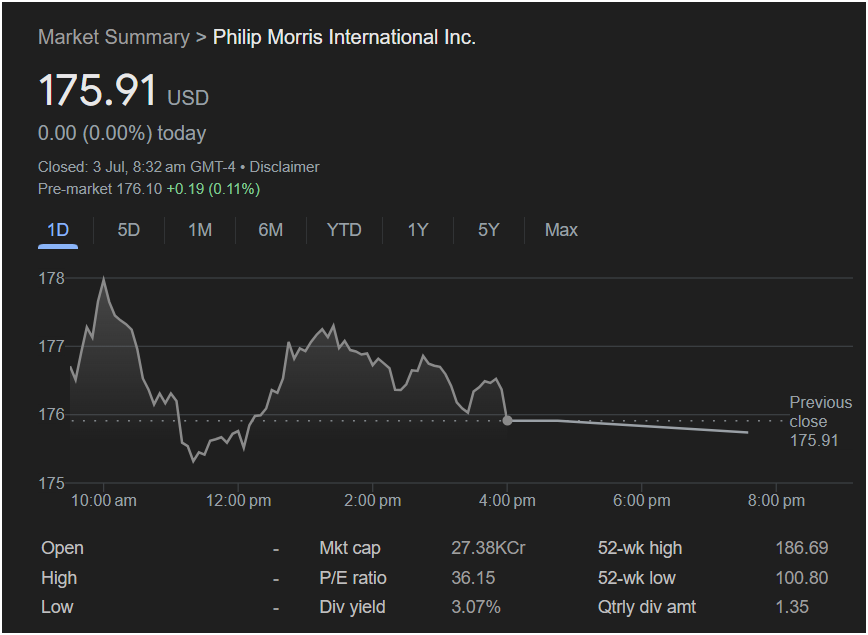Click the Previous close 175.91 chart label

coord(820,421)
